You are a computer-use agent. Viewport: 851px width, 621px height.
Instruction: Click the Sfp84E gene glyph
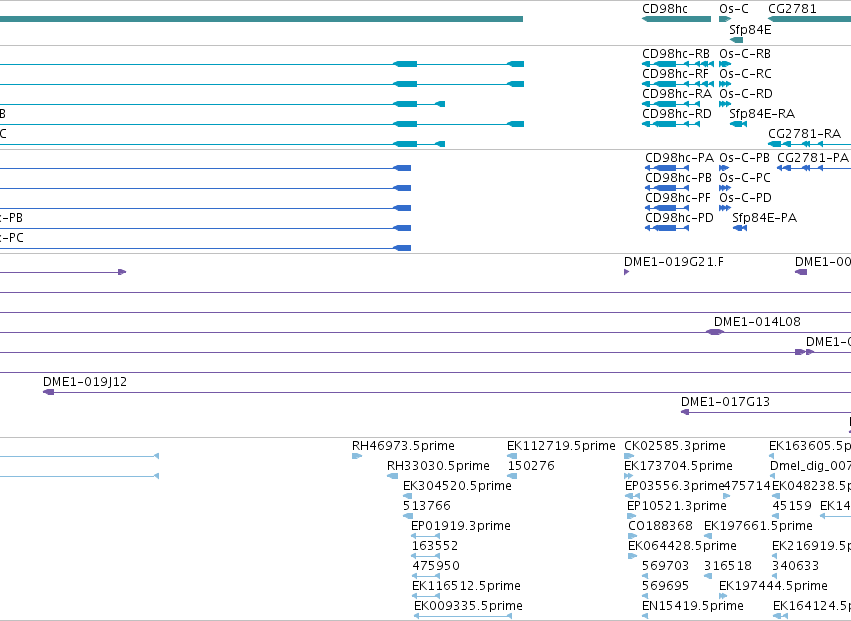[x=736, y=40]
